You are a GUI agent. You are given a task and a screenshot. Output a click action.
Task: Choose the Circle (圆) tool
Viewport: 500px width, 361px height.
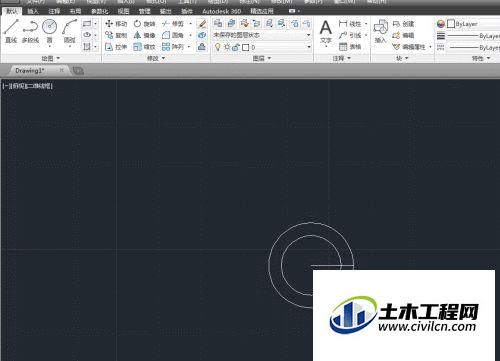[x=49, y=31]
